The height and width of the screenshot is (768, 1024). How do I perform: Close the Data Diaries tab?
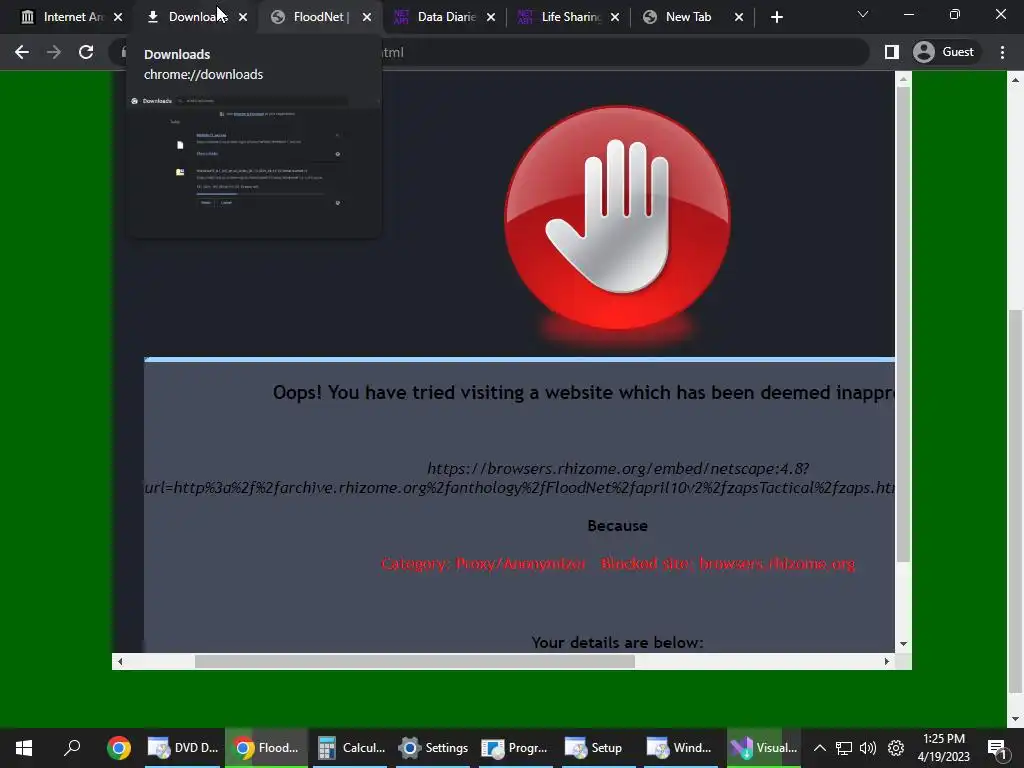pyautogui.click(x=491, y=17)
